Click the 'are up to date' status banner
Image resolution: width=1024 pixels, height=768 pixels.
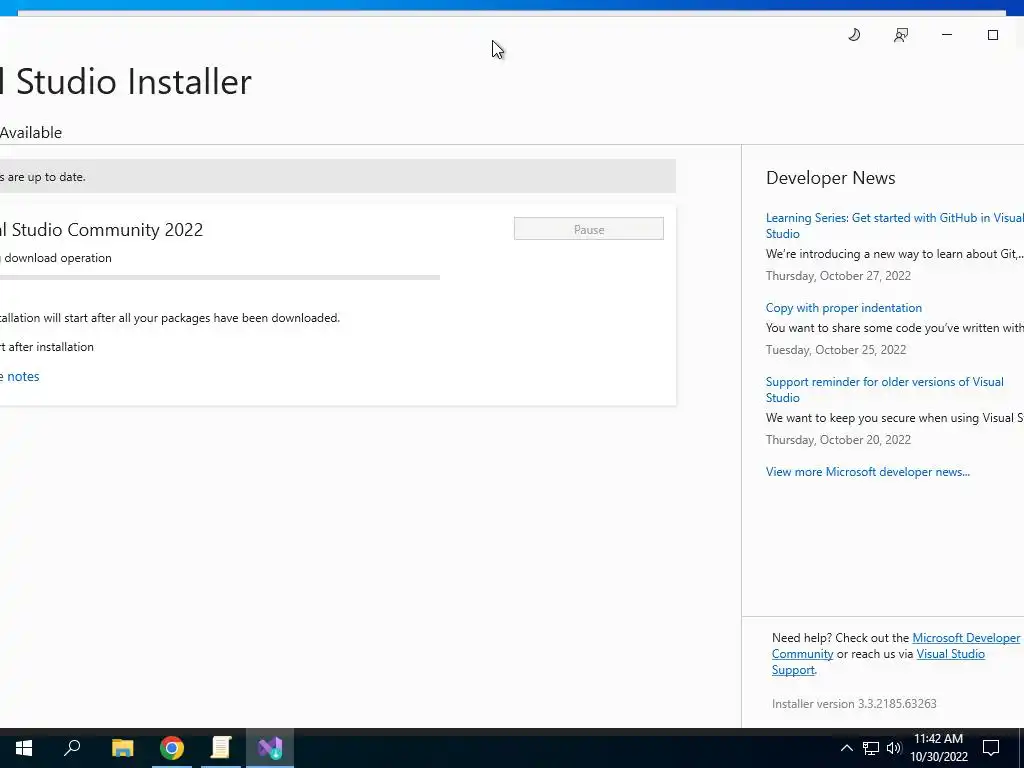[x=338, y=176]
